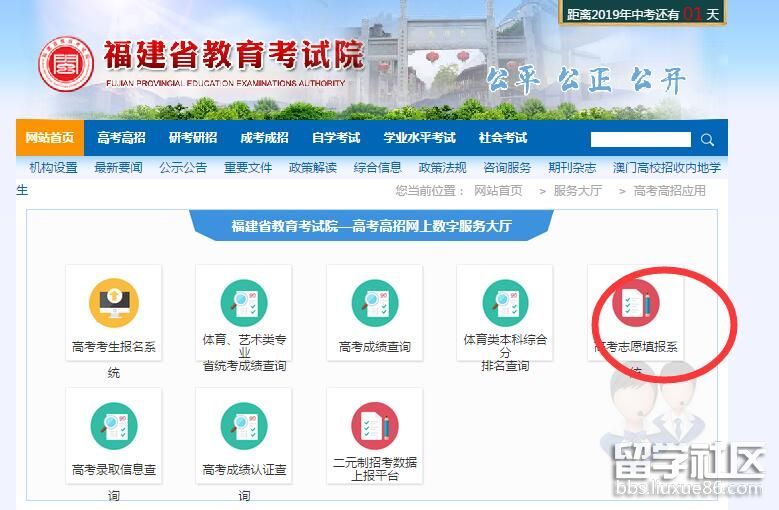The height and width of the screenshot is (510, 779).
Task: Go to the 研考研招 menu
Action: pos(192,138)
